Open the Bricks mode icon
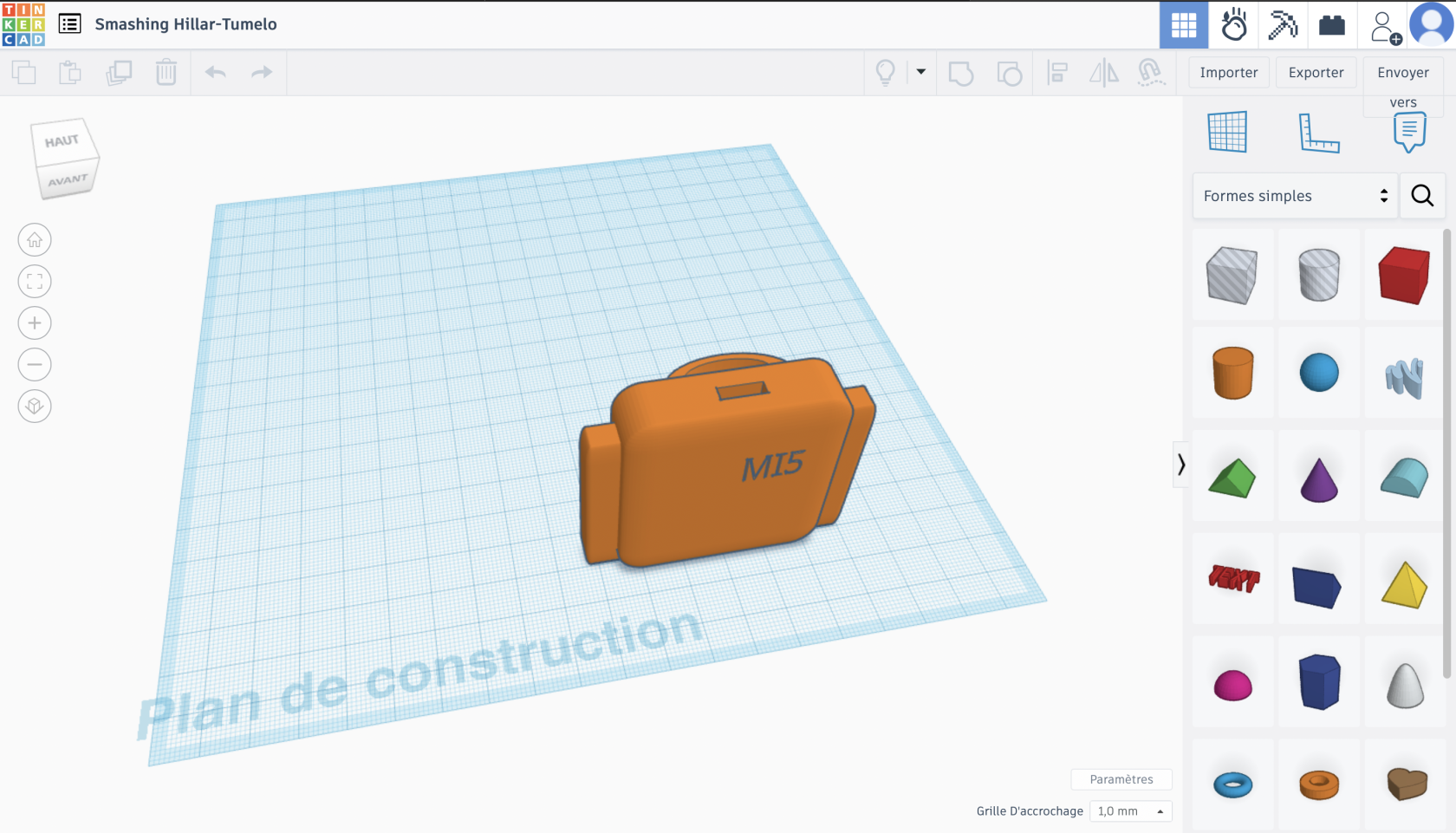This screenshot has height=833, width=1456. [1332, 25]
